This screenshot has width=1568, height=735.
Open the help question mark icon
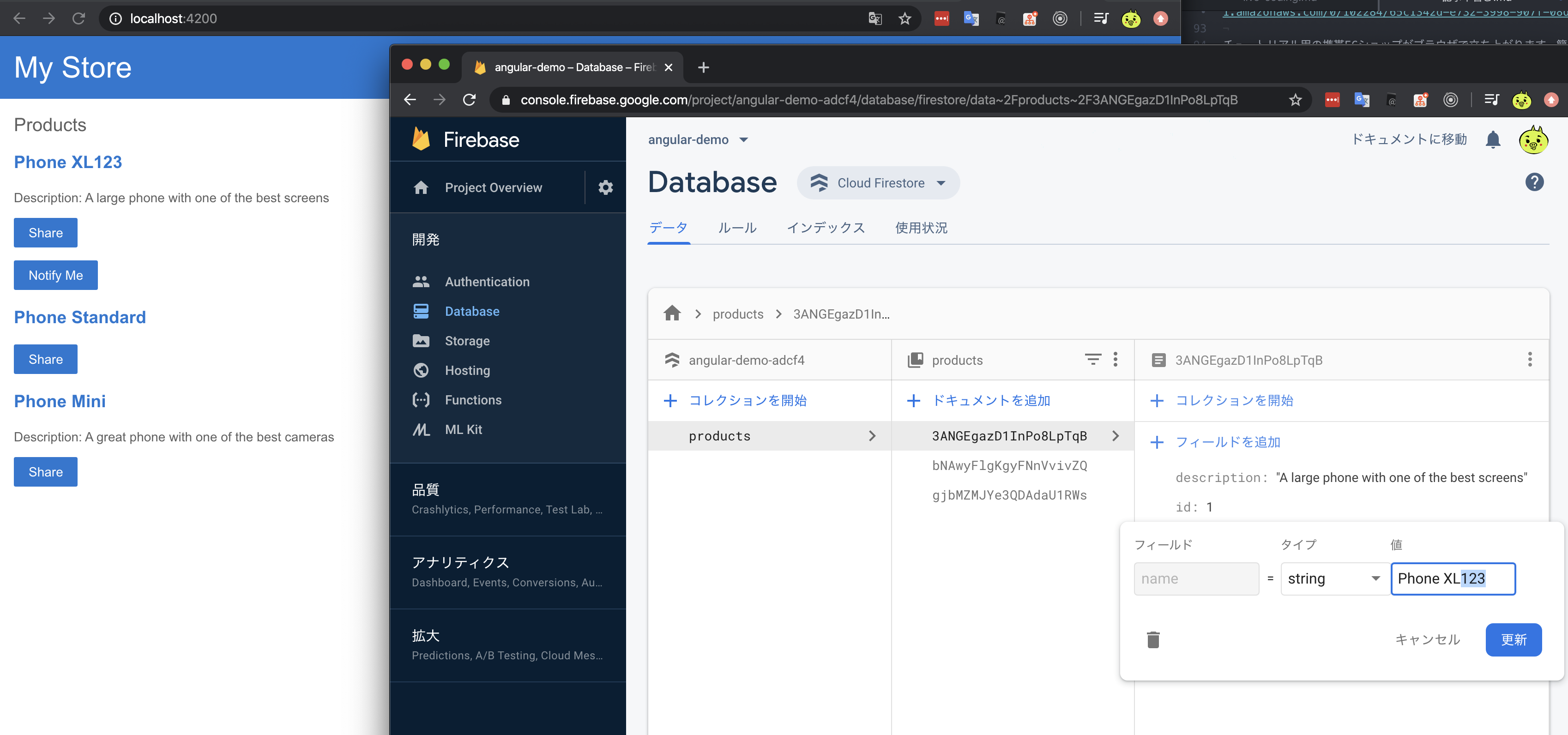click(1534, 182)
